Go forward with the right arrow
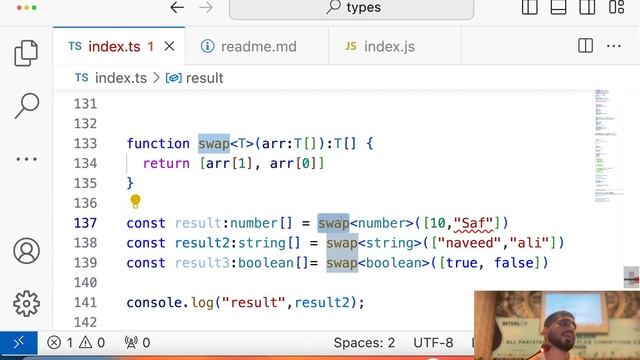The height and width of the screenshot is (360, 640). point(206,7)
